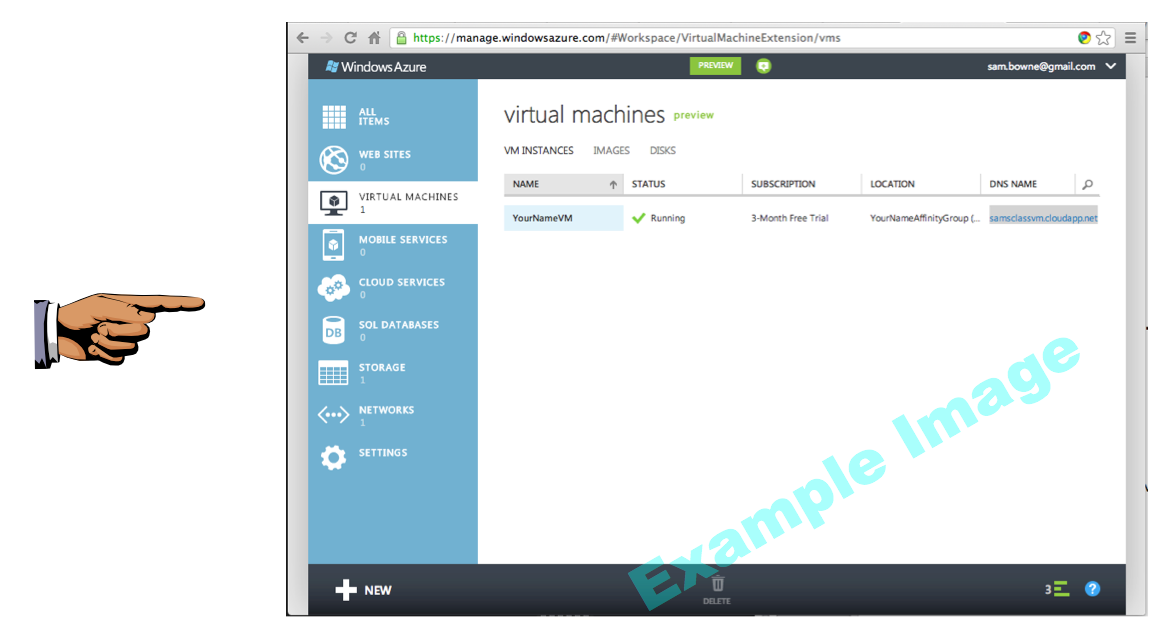Click the 3-Month Free Trial cell
This screenshot has height=629, width=1164.
[789, 218]
